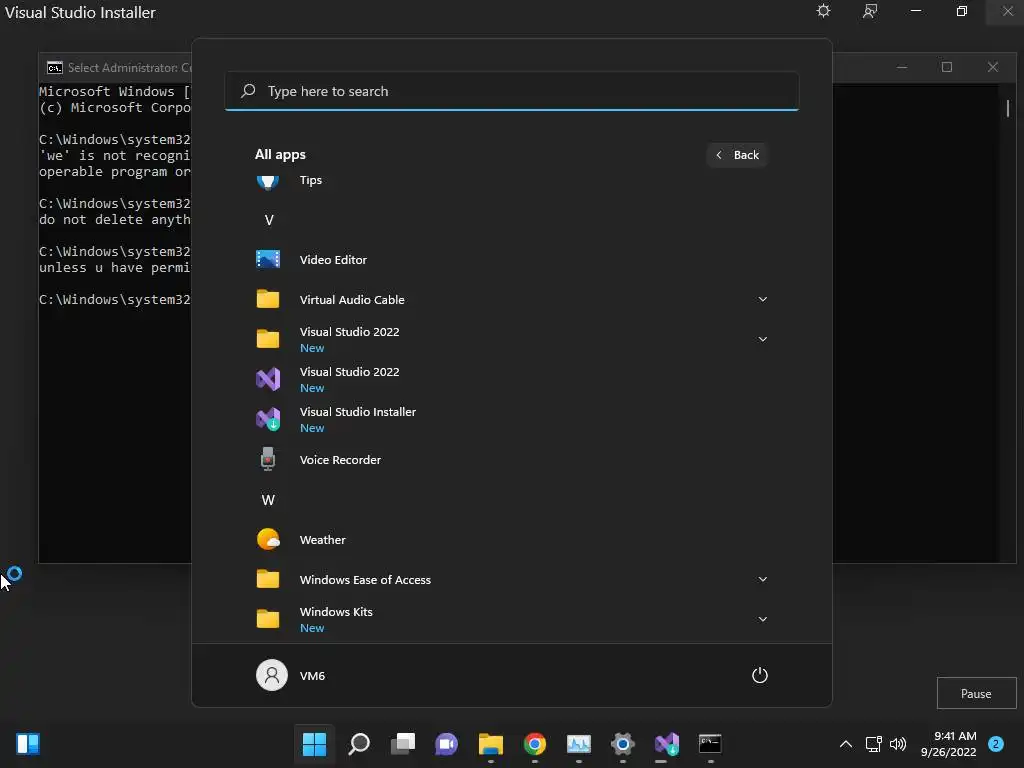The height and width of the screenshot is (768, 1024).
Task: Click the Command Prompt title bar icon
Action: 55,68
